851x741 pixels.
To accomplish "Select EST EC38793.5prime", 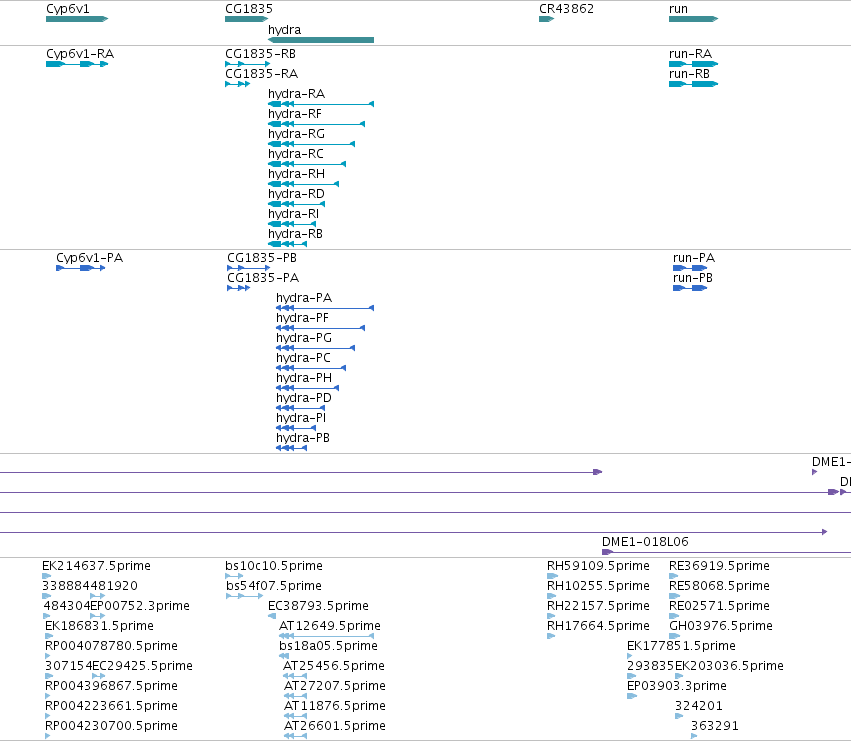I will tap(319, 606).
